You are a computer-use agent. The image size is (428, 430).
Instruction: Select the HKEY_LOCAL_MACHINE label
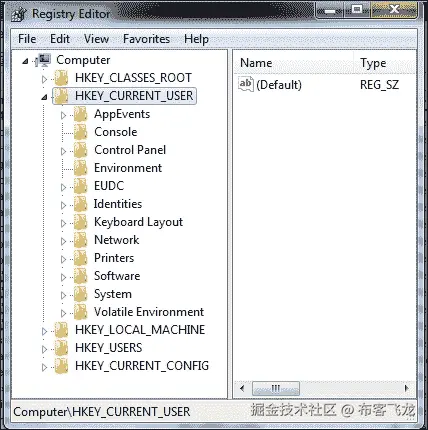tap(140, 330)
